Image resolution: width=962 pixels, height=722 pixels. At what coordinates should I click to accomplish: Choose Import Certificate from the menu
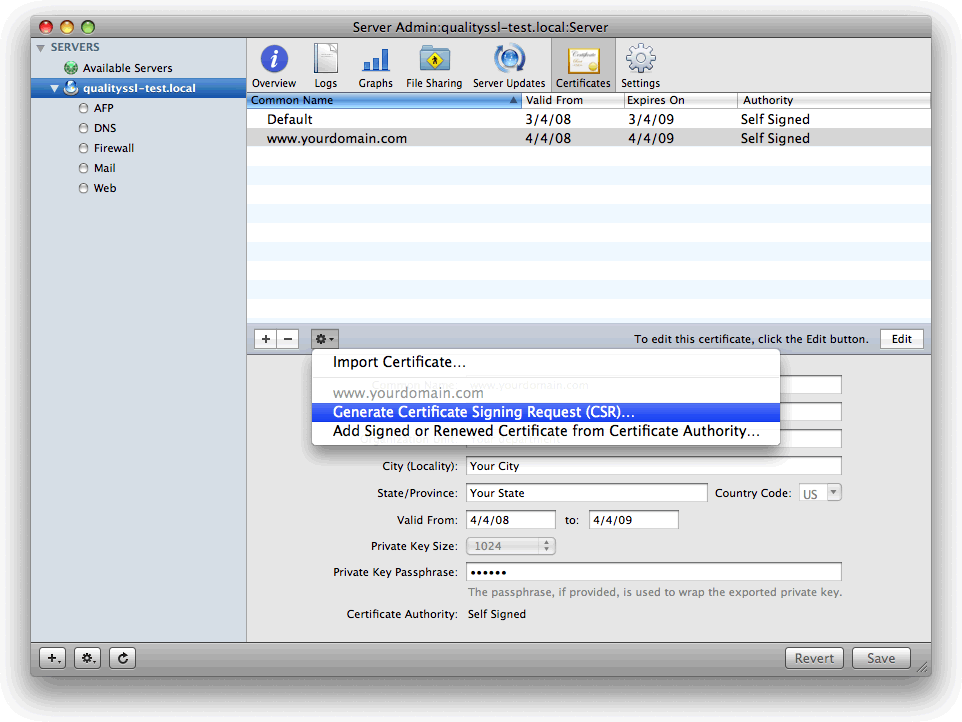click(x=545, y=362)
